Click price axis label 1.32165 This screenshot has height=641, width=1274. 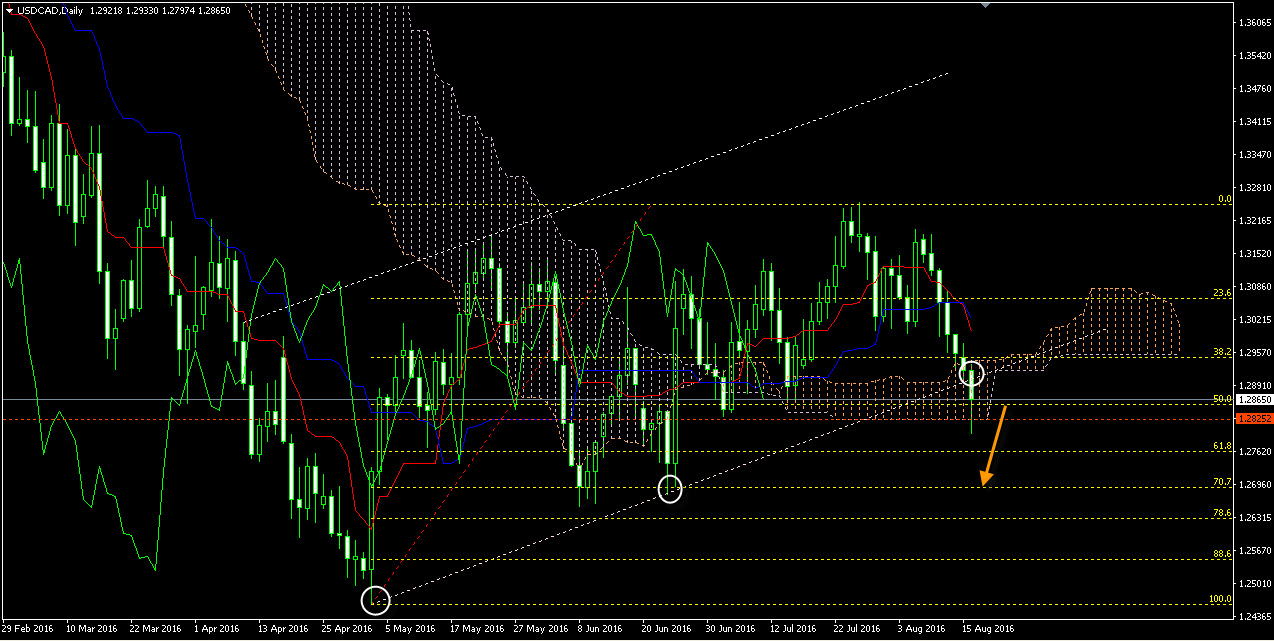(1254, 220)
